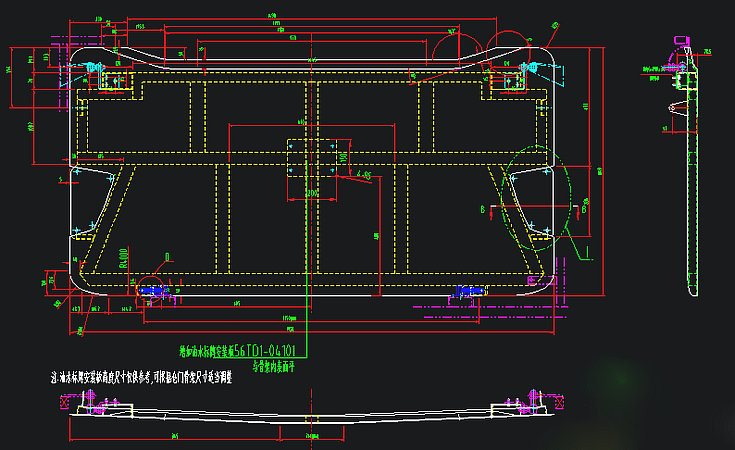Click the Chinese note text below the drawing
The height and width of the screenshot is (450, 735).
(148, 379)
